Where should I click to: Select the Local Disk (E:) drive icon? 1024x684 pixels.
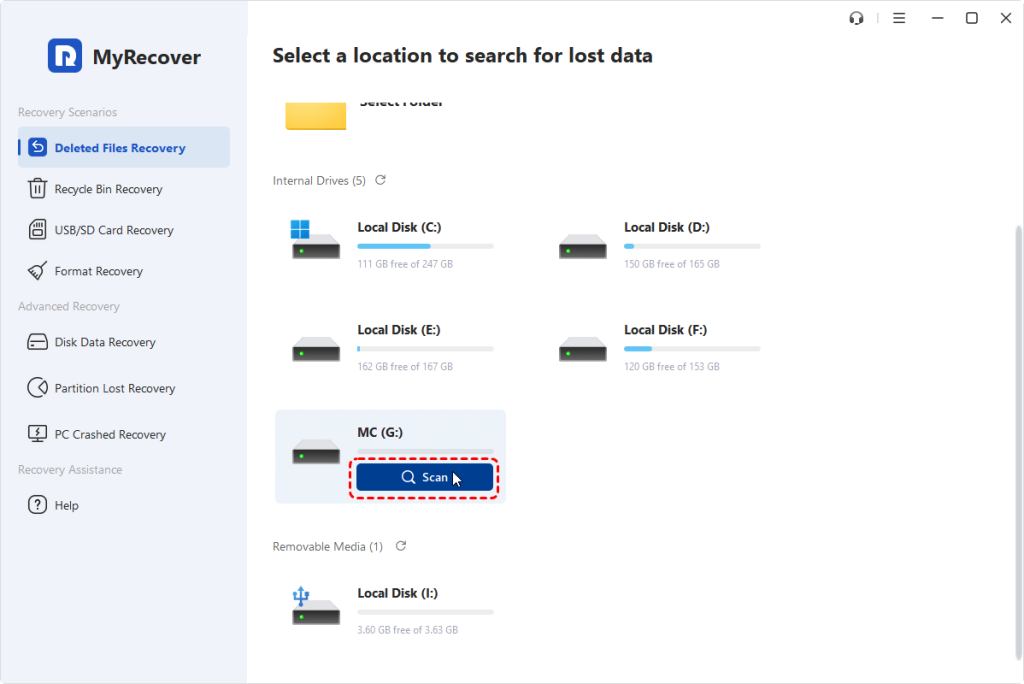point(315,349)
